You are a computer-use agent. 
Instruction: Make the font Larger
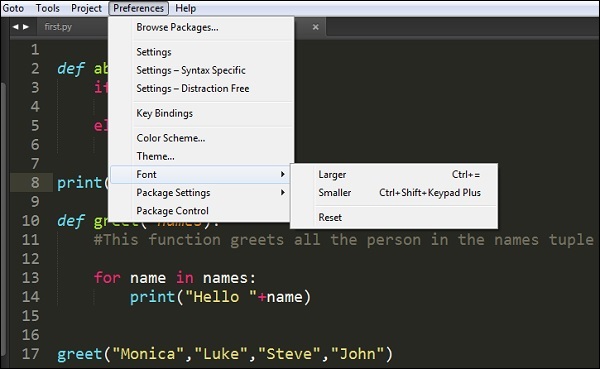(394, 175)
